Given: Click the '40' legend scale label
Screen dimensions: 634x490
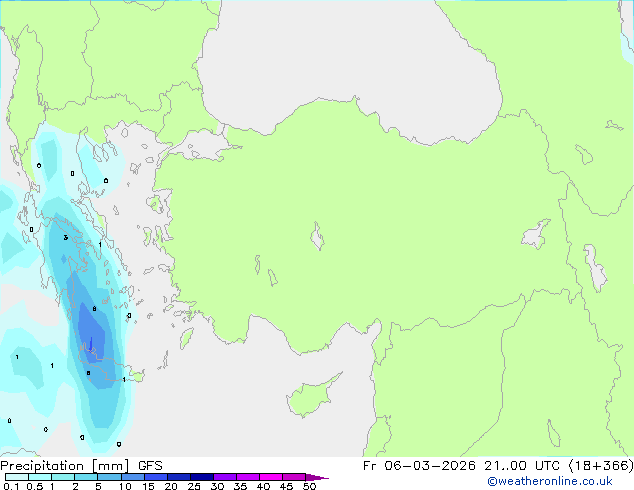Looking at the screenshot, I should [263, 486].
